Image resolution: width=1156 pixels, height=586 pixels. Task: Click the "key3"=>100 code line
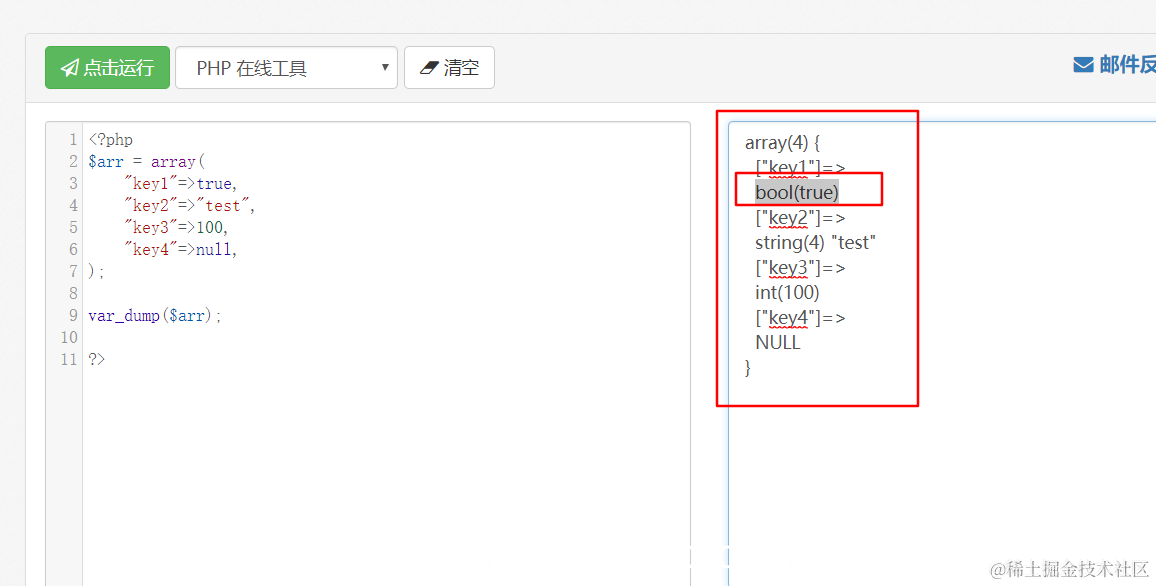pos(176,228)
